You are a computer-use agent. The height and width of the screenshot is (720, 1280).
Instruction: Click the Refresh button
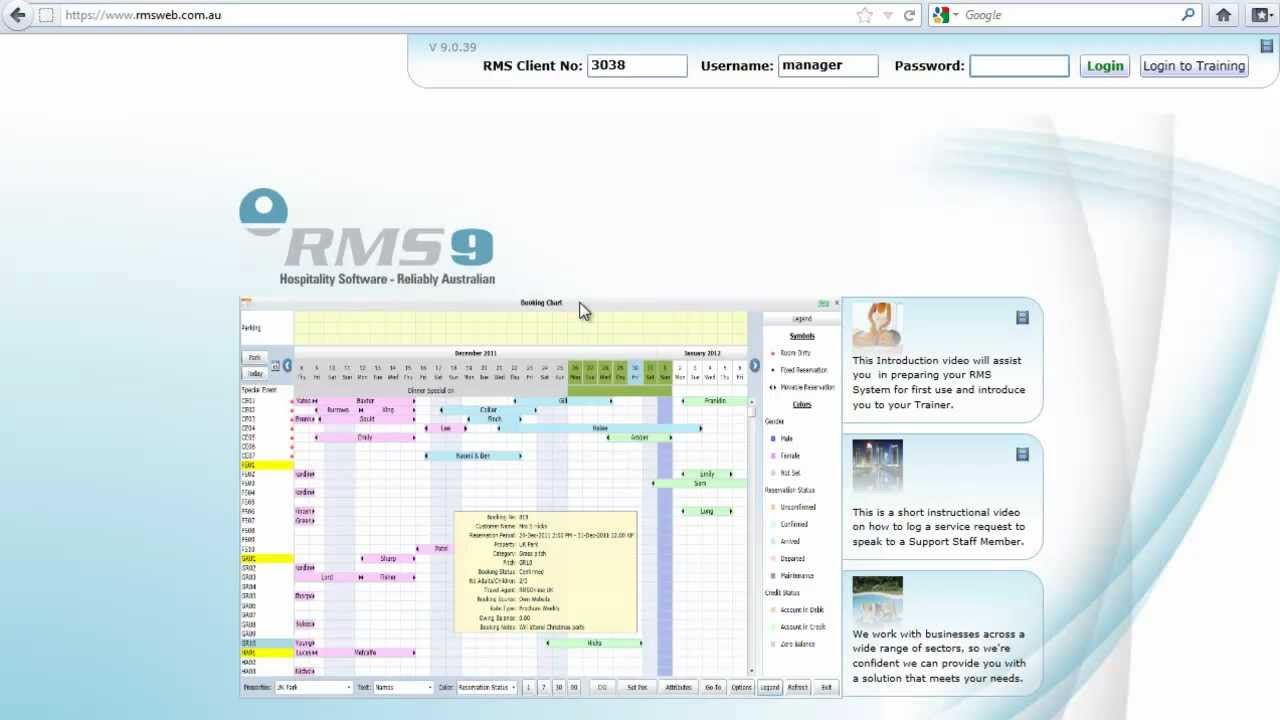coord(797,687)
